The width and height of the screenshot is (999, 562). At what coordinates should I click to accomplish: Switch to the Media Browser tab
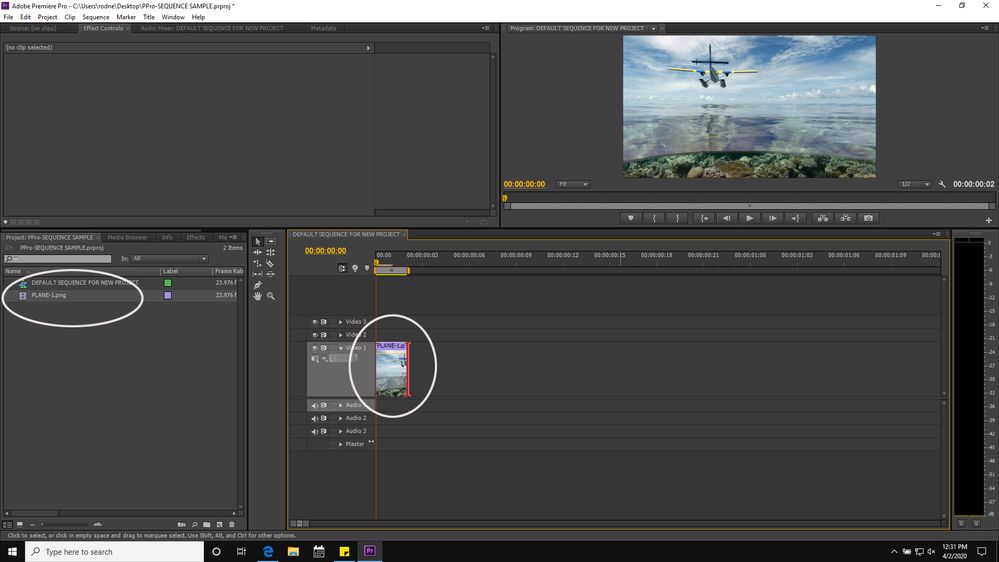point(127,237)
